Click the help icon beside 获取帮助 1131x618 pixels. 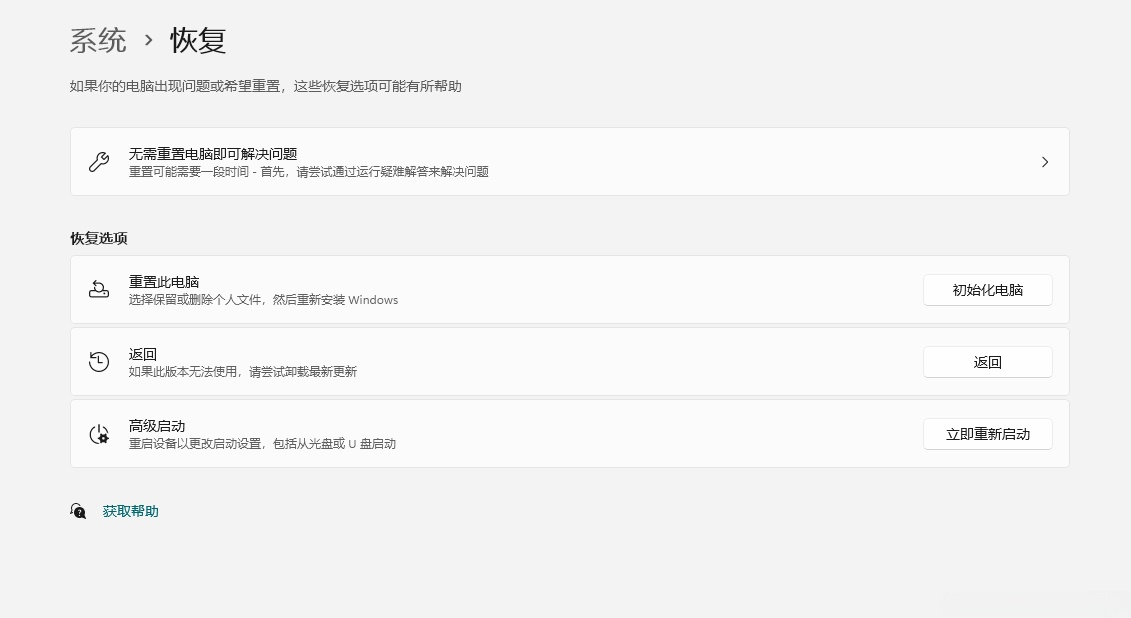tap(78, 511)
